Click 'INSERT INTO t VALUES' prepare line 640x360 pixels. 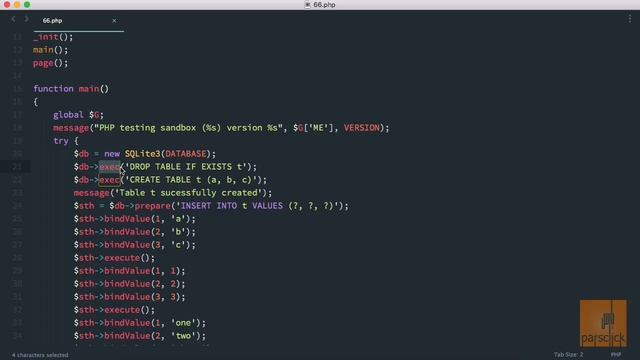pyautogui.click(x=211, y=206)
